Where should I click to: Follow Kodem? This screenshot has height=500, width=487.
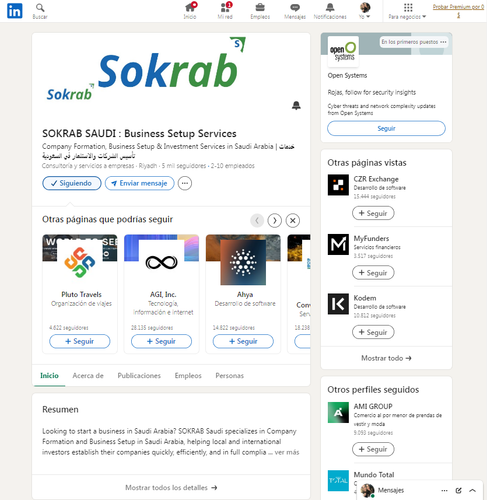click(373, 332)
